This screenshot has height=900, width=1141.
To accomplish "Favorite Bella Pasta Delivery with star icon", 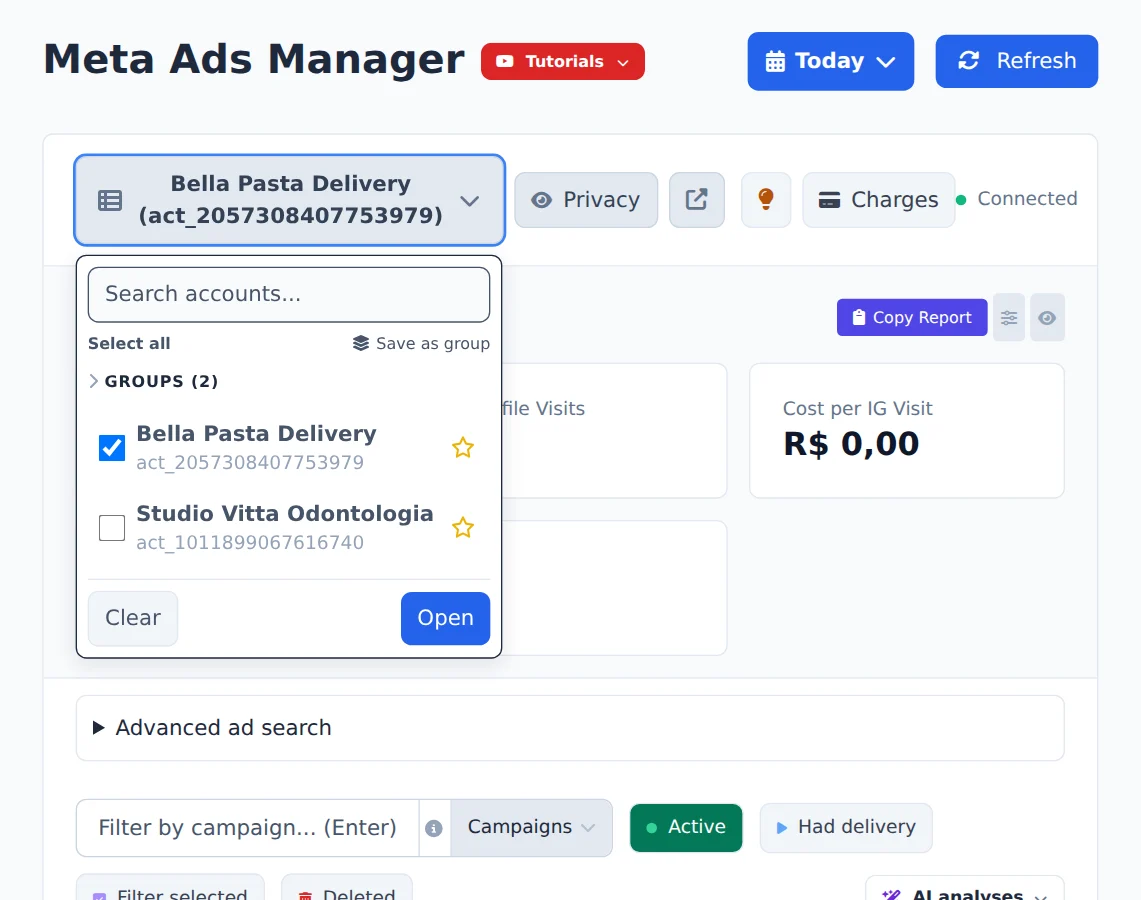I will [x=463, y=447].
